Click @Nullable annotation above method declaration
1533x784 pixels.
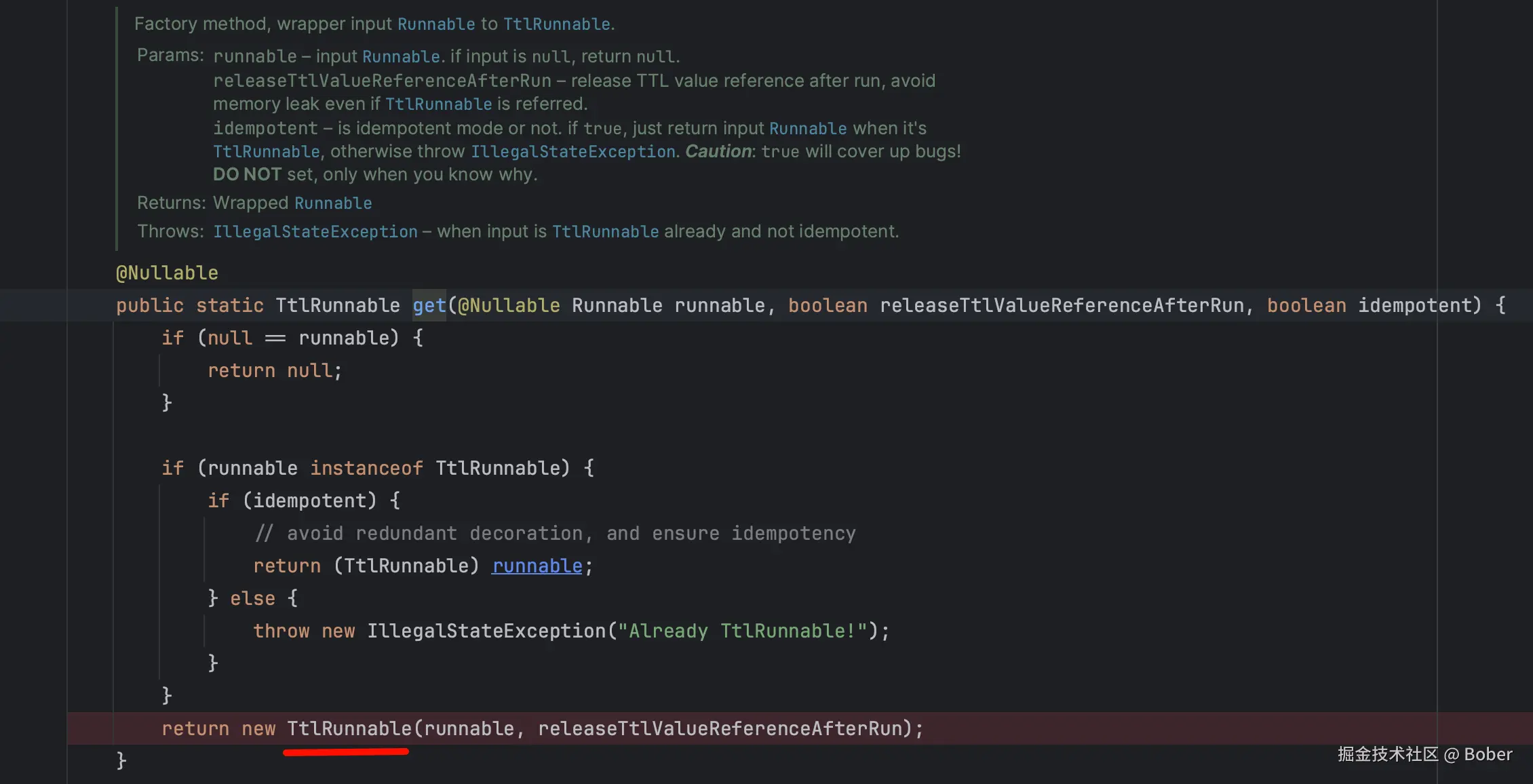167,273
